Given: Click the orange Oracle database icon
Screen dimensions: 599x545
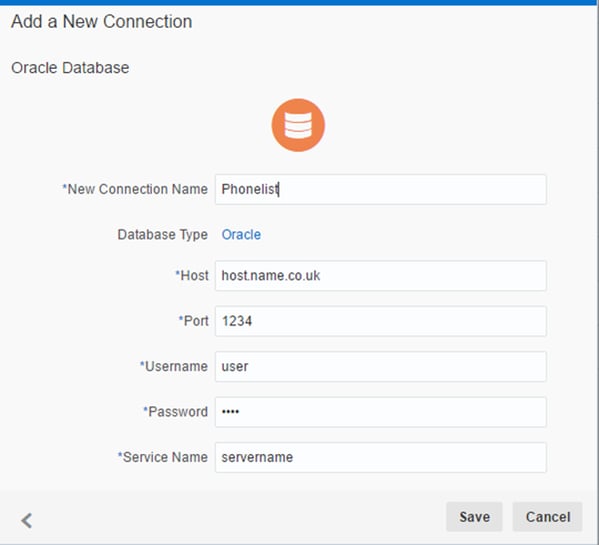Looking at the screenshot, I should click(298, 125).
